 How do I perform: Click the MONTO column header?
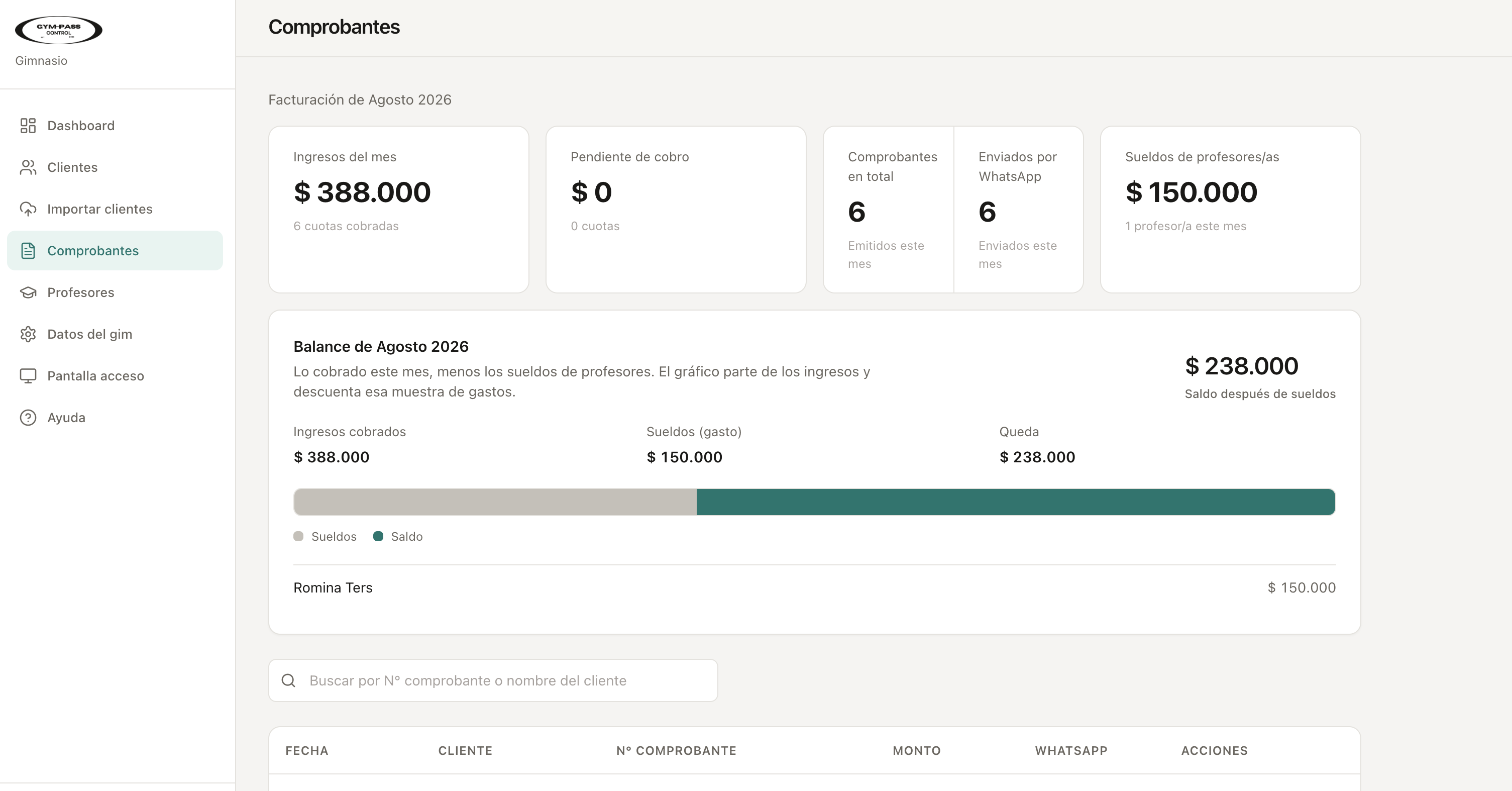(x=917, y=750)
